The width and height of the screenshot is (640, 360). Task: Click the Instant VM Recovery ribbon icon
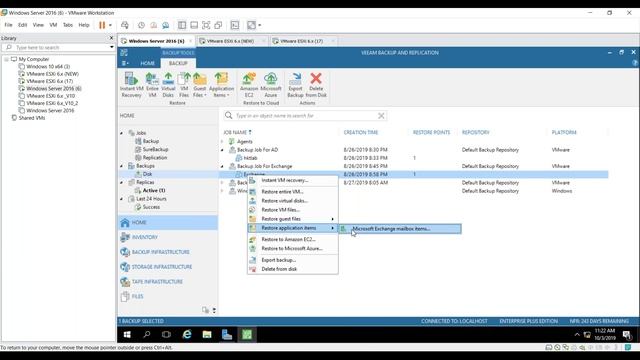tap(131, 85)
